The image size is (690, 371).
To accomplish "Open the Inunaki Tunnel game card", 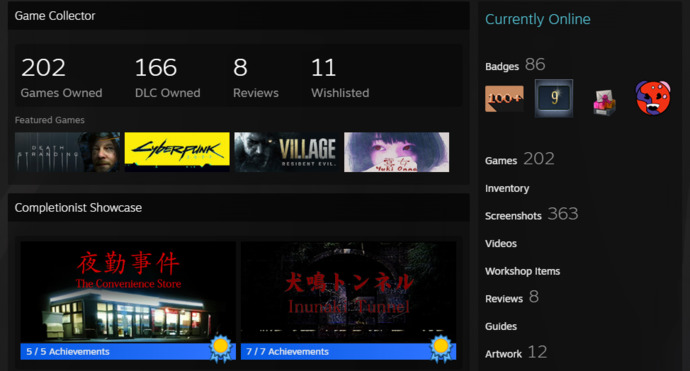I will tap(349, 292).
